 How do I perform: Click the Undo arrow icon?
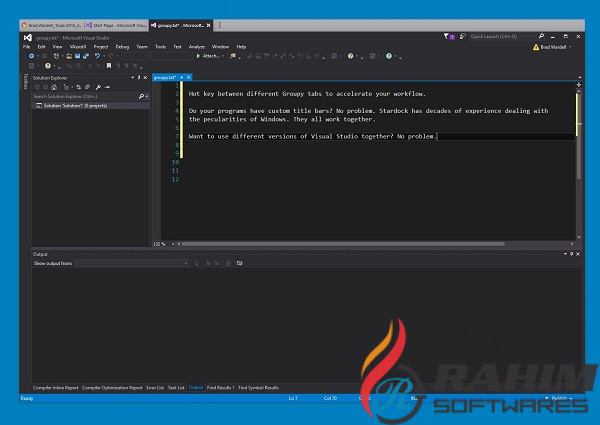click(97, 56)
